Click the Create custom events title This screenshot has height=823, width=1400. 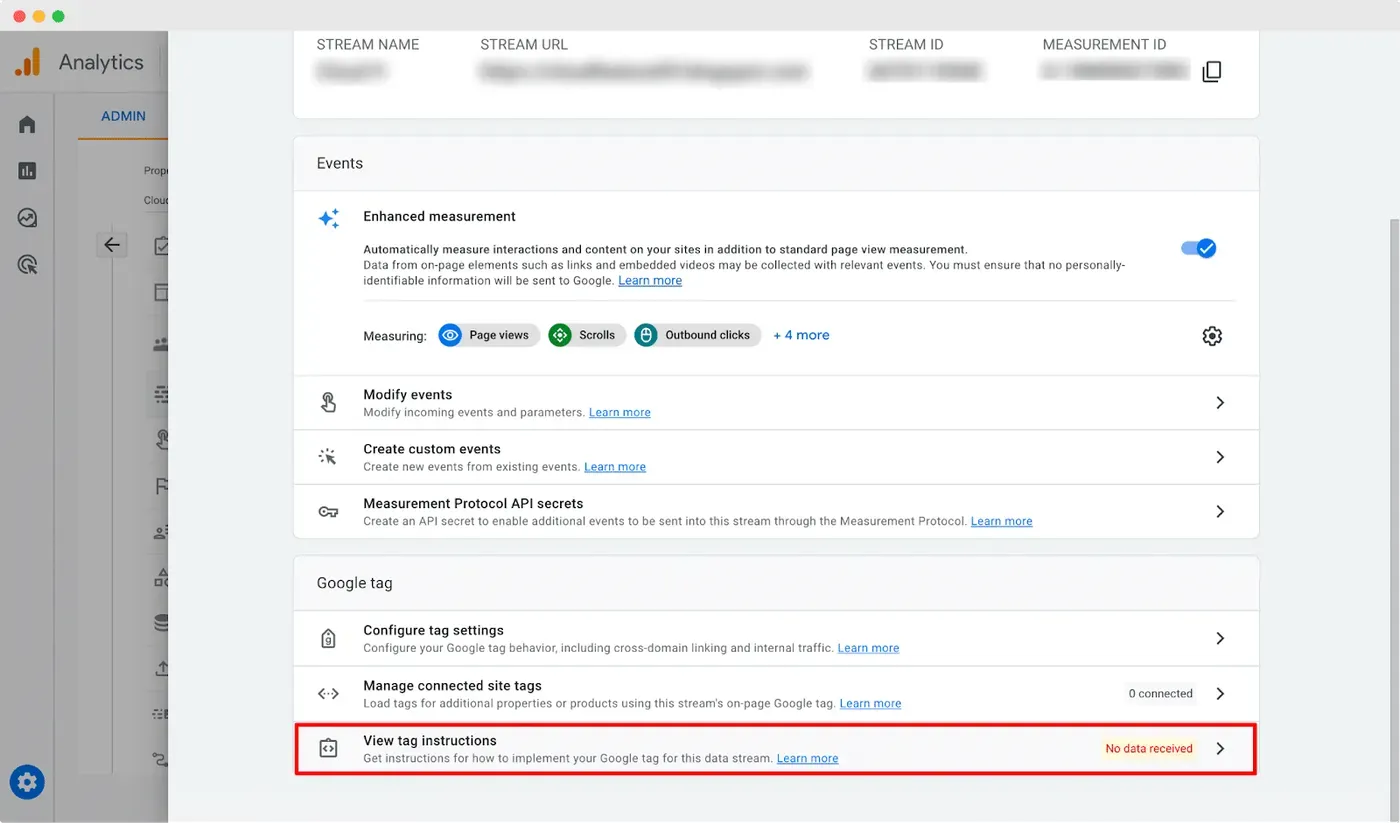[432, 449]
